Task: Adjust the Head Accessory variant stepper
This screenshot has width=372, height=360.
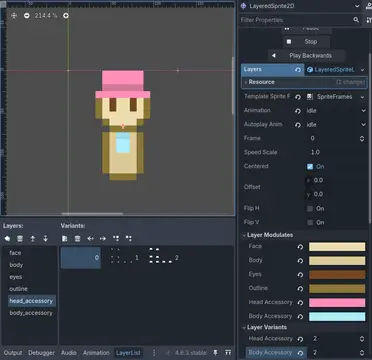Action: coord(362,339)
